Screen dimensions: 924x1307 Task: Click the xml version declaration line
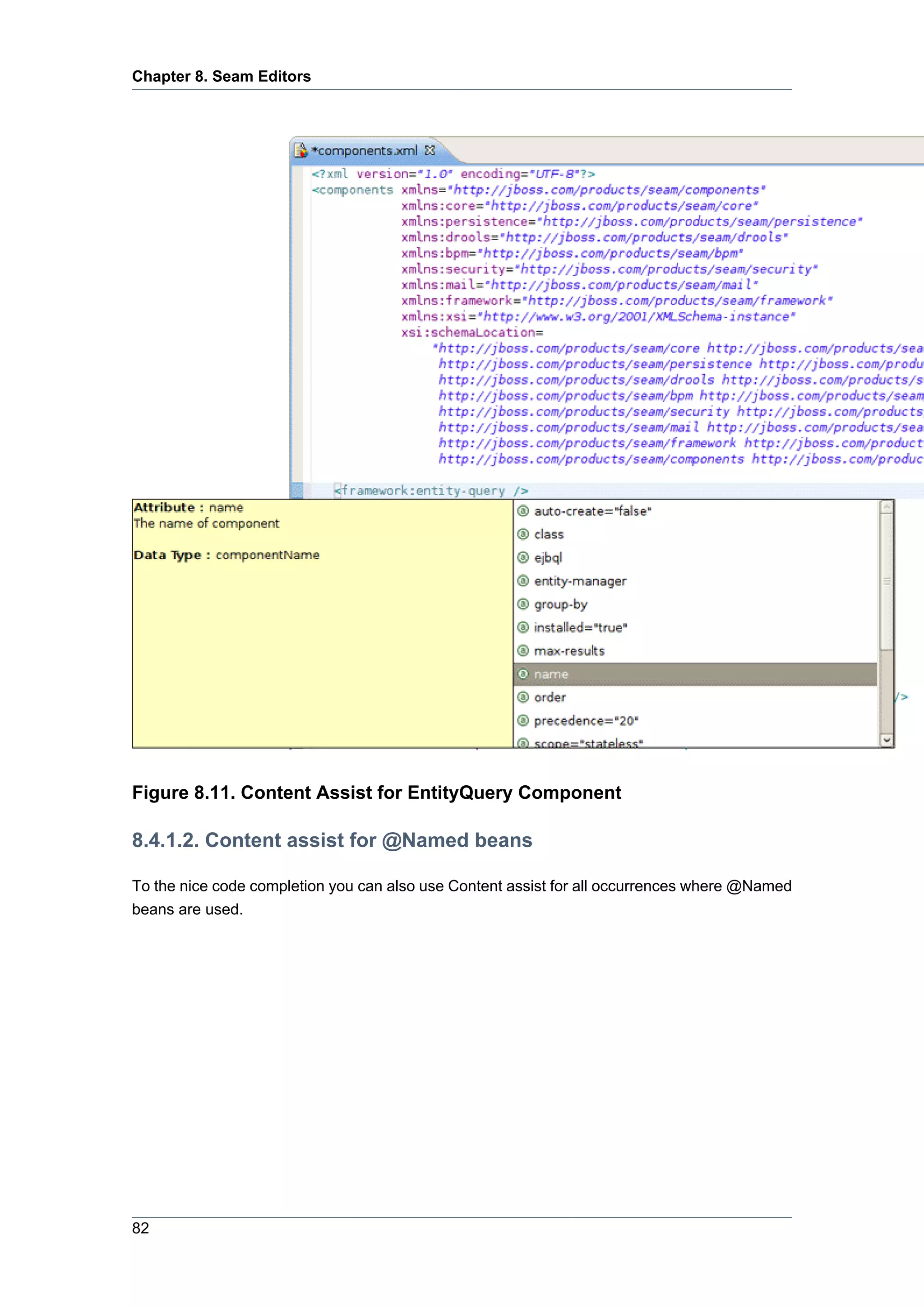pyautogui.click(x=453, y=174)
